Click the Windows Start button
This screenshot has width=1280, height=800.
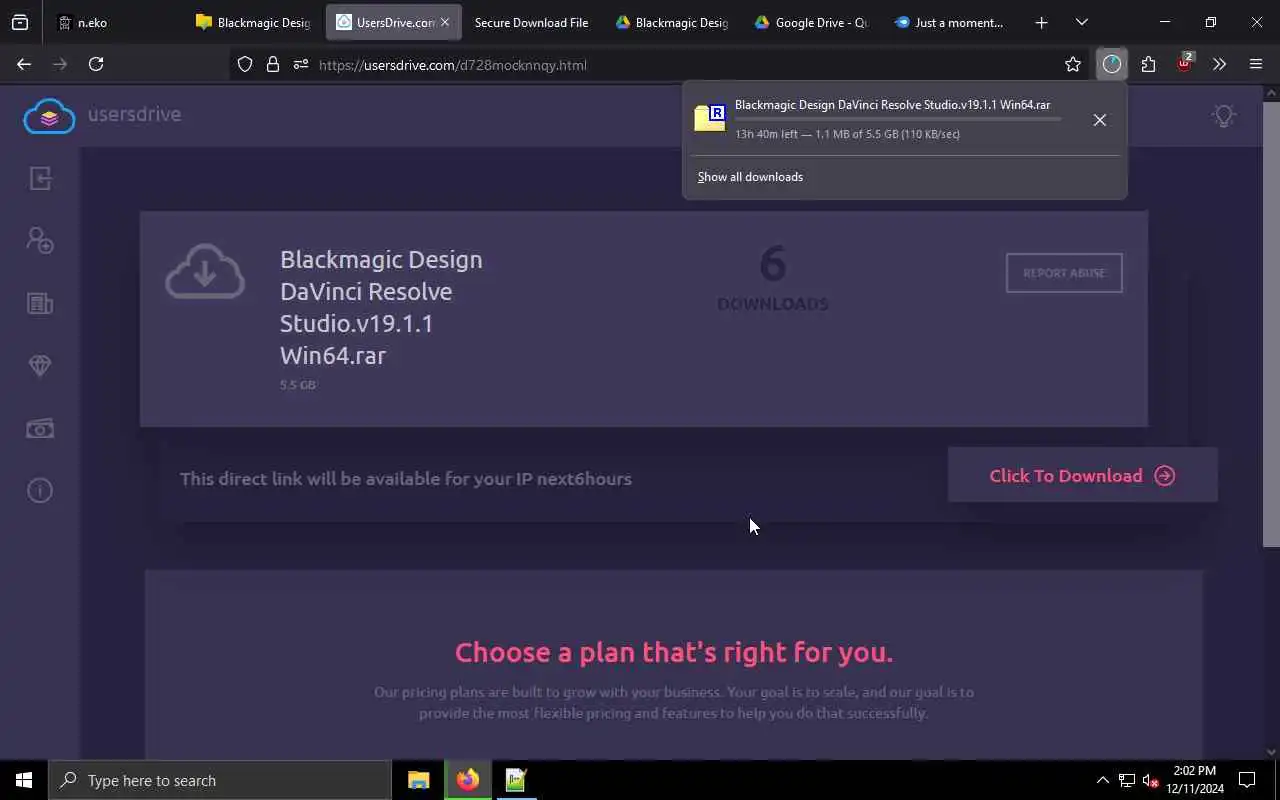point(24,780)
